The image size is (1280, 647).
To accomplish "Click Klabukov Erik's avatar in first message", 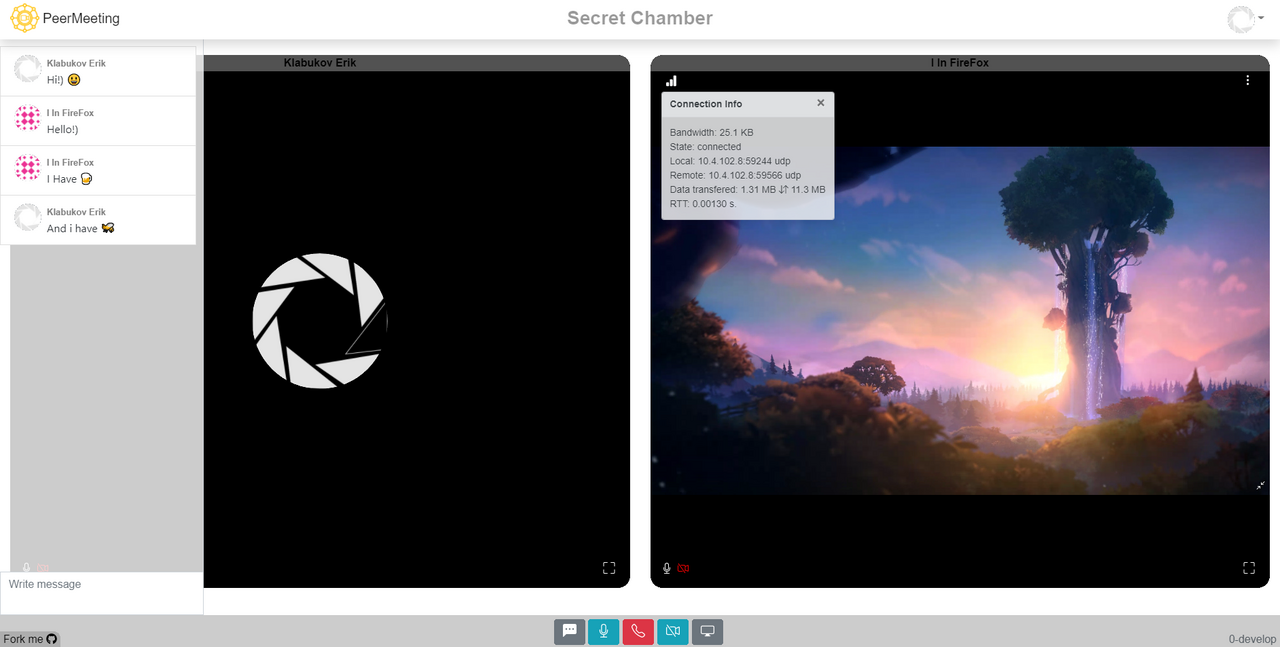I will point(28,69).
